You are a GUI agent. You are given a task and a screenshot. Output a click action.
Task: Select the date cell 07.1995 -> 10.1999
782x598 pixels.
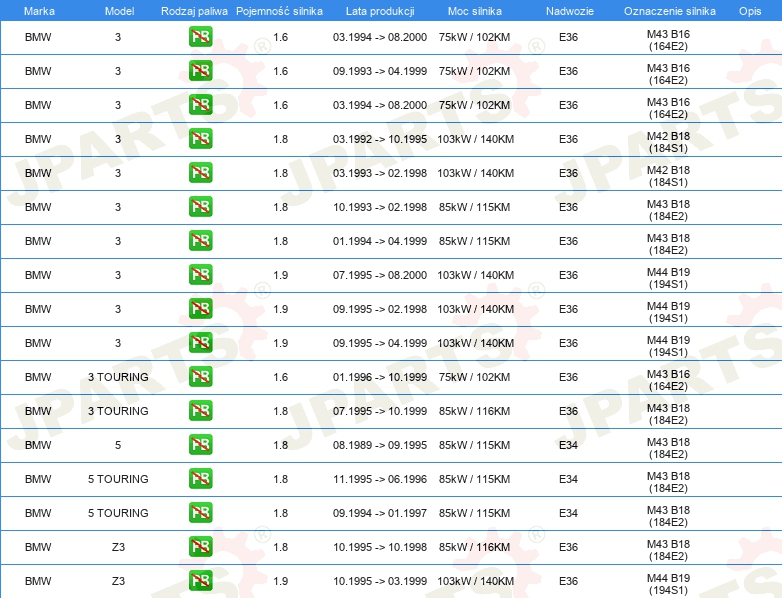tap(380, 411)
